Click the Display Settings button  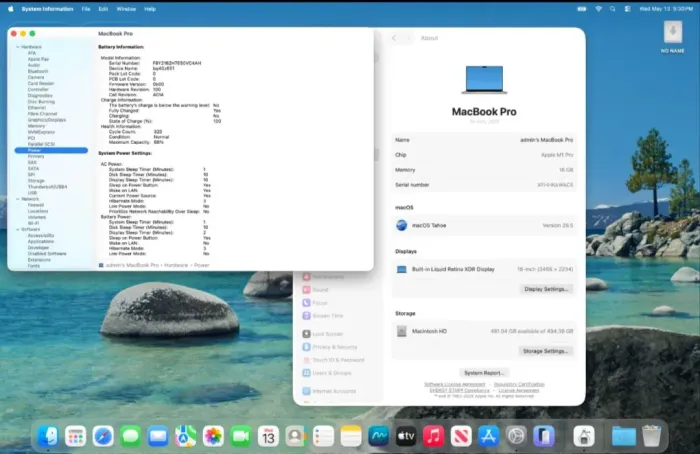[546, 289]
